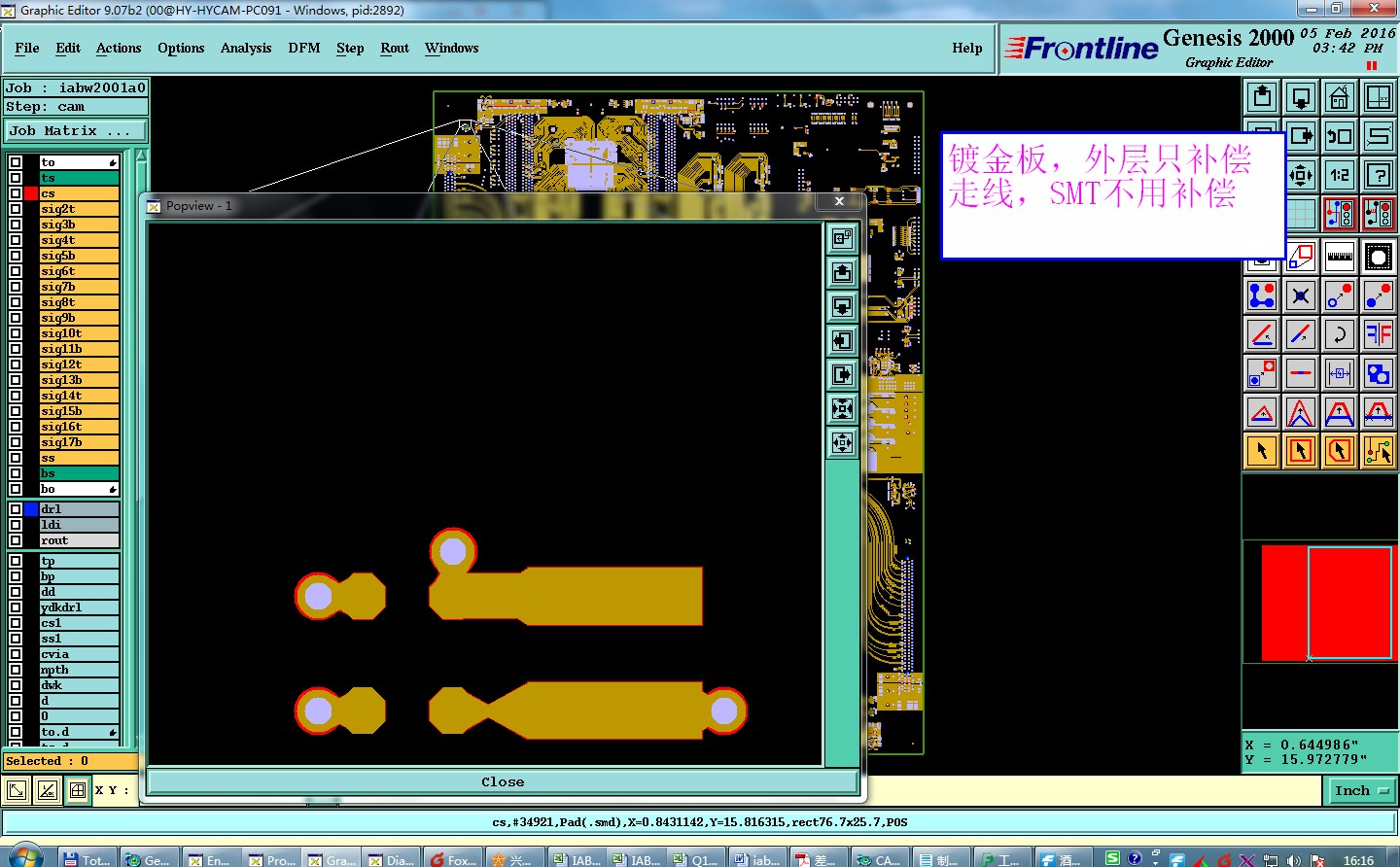Click the system clock showing 16:16
This screenshot has height=867, width=1400.
[1358, 860]
